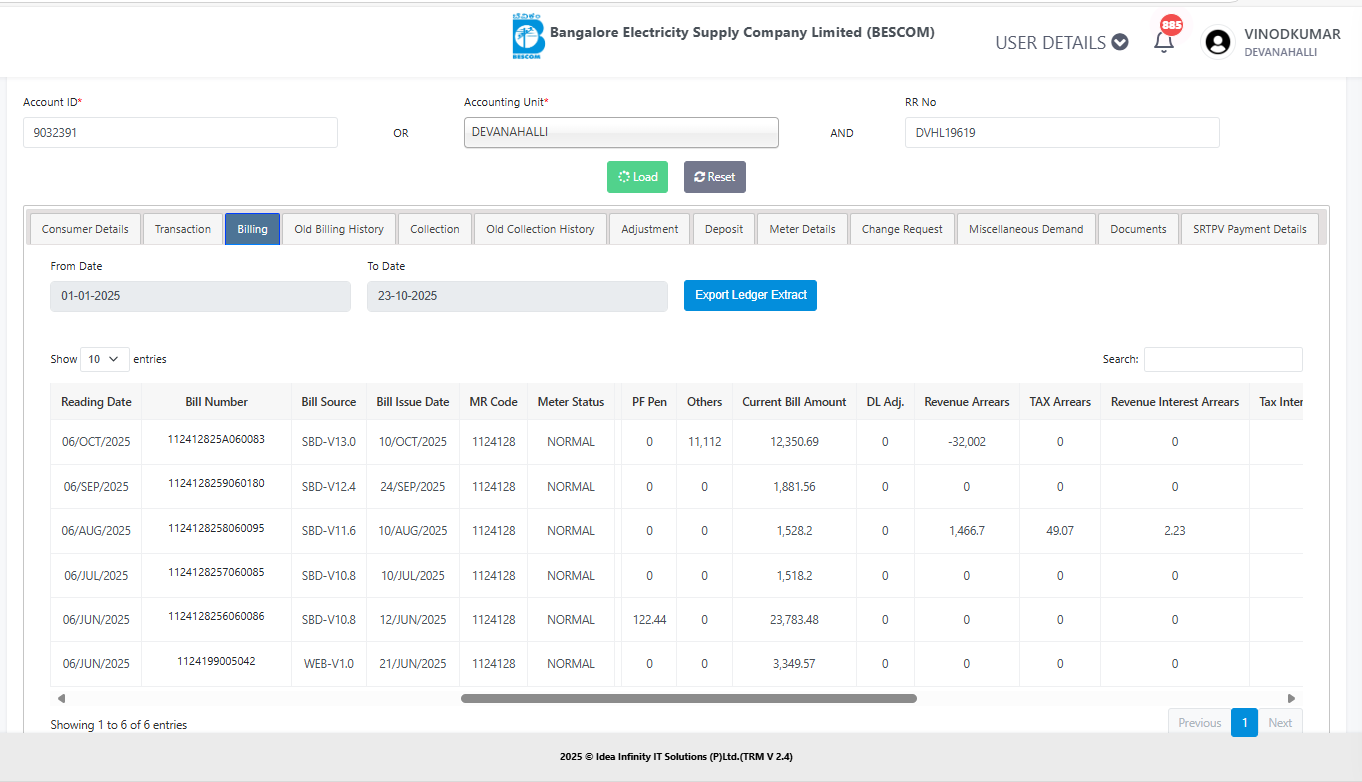Open the Show entries count dropdown

point(104,359)
